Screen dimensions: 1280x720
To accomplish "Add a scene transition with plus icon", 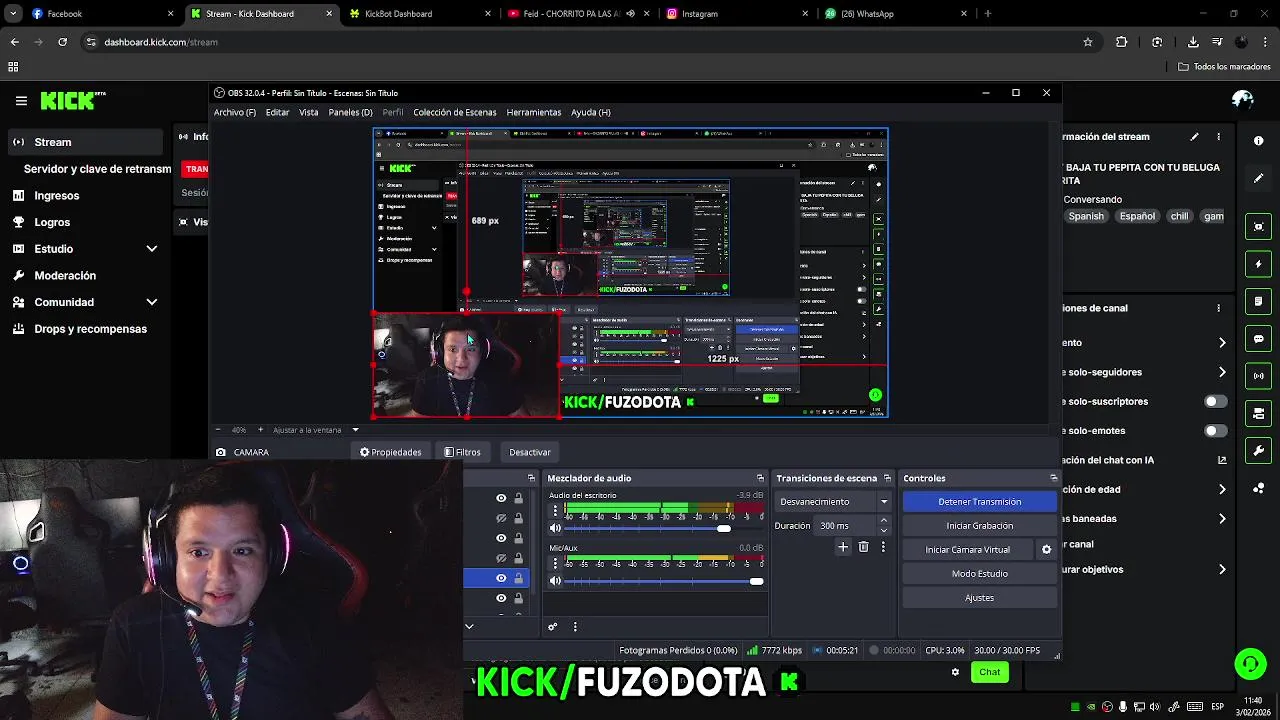I will point(843,547).
